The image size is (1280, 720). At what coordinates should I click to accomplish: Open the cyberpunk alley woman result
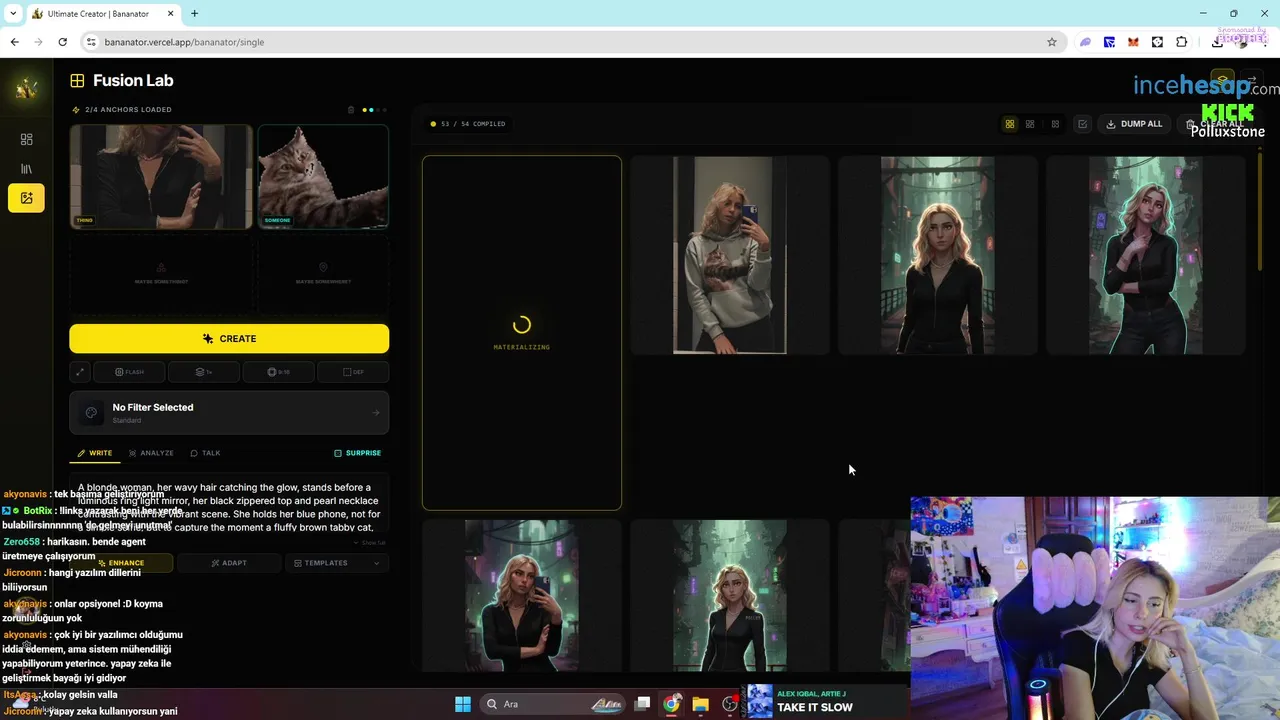coord(938,255)
